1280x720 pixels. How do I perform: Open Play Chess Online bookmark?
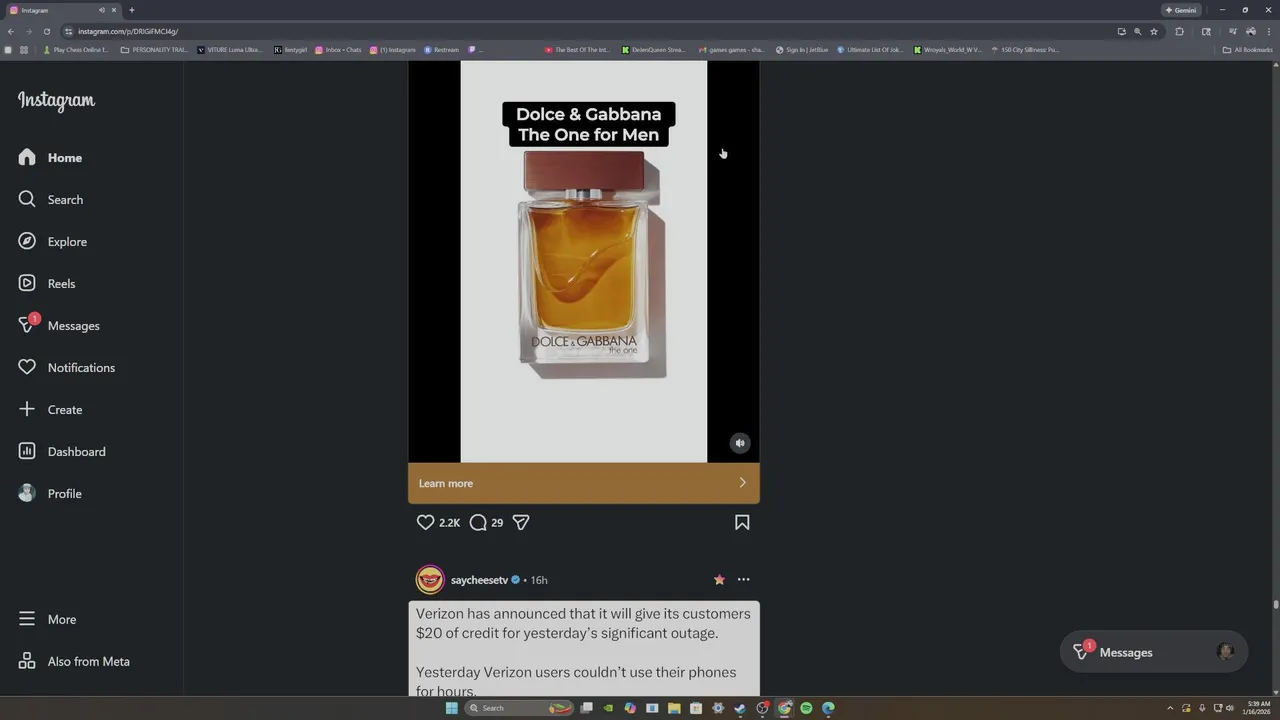click(x=75, y=49)
